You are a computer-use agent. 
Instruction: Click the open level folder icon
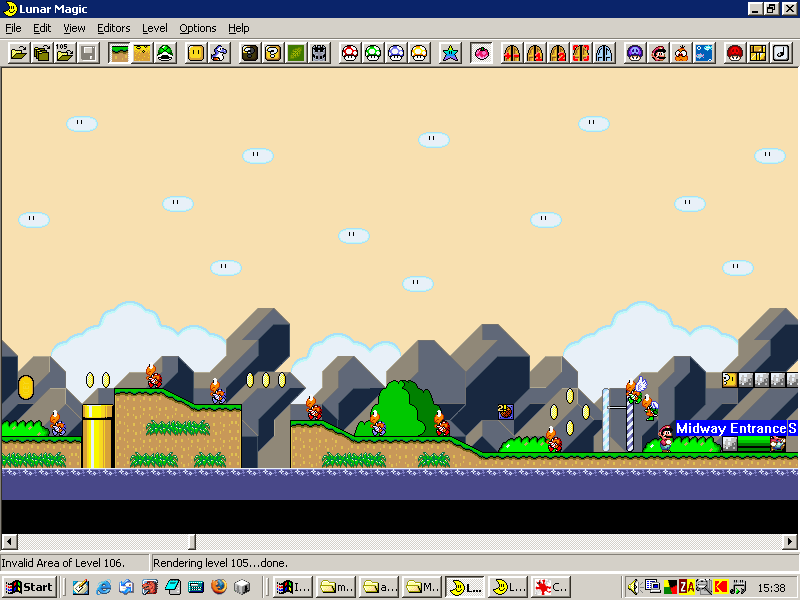click(18, 53)
